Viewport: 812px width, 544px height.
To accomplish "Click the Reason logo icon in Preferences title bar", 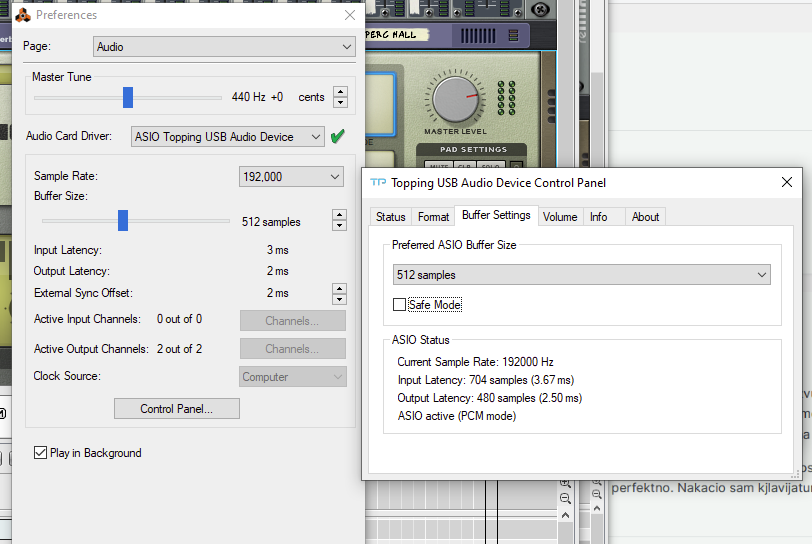I will tap(23, 15).
